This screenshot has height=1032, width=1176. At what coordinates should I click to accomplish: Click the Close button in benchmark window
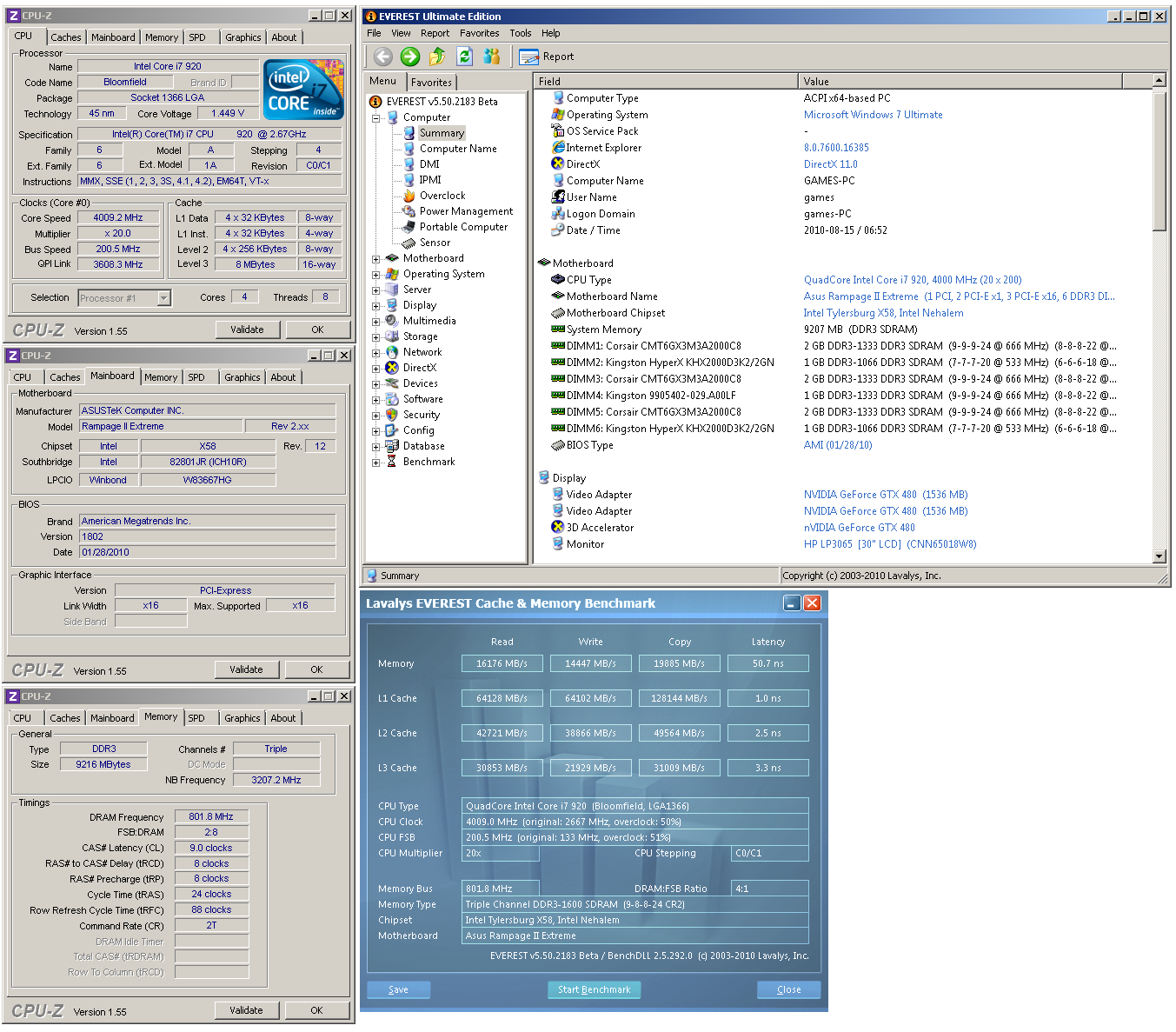point(788,989)
